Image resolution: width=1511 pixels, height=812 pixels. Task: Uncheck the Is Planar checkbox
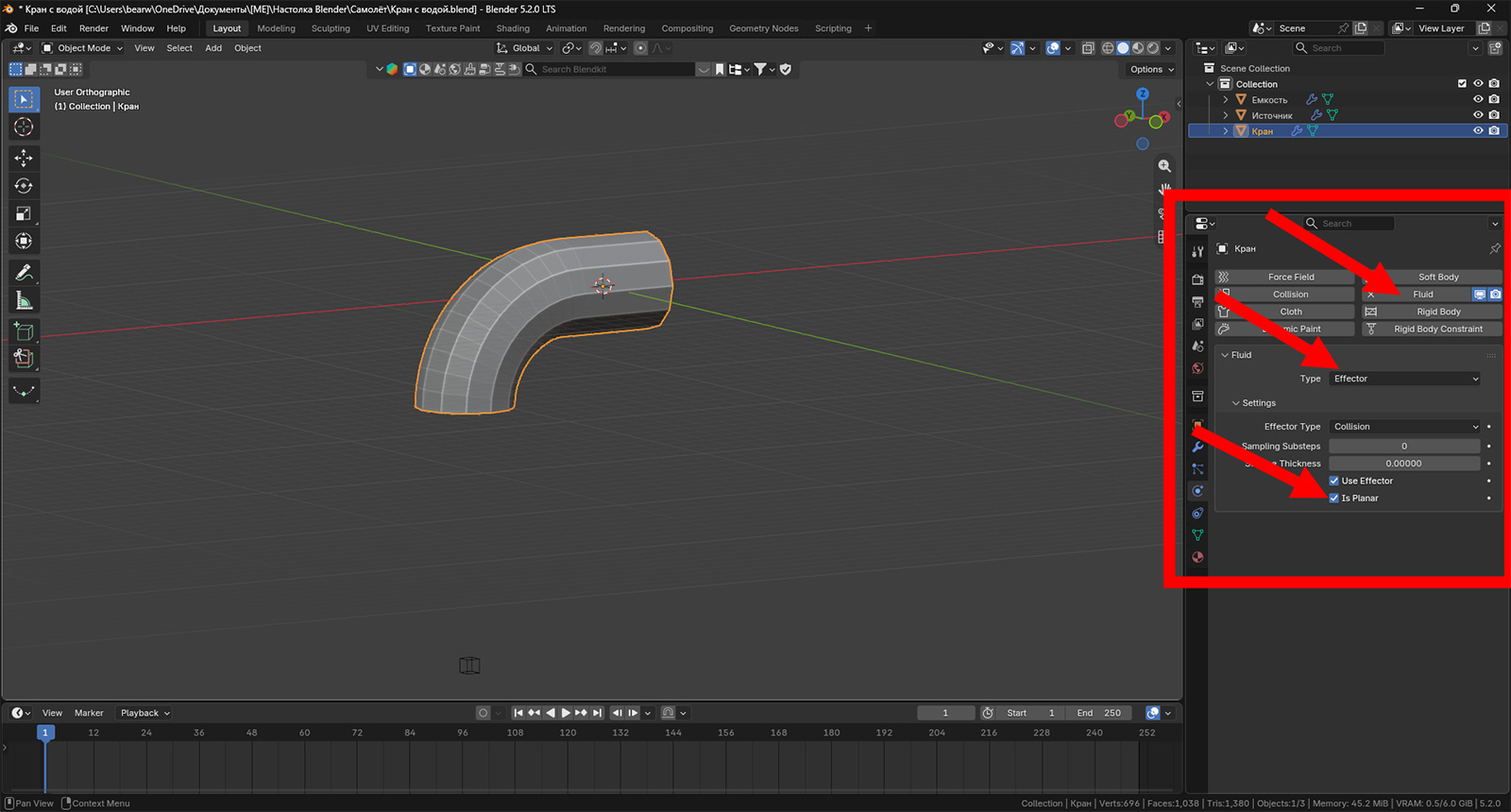[1333, 499]
